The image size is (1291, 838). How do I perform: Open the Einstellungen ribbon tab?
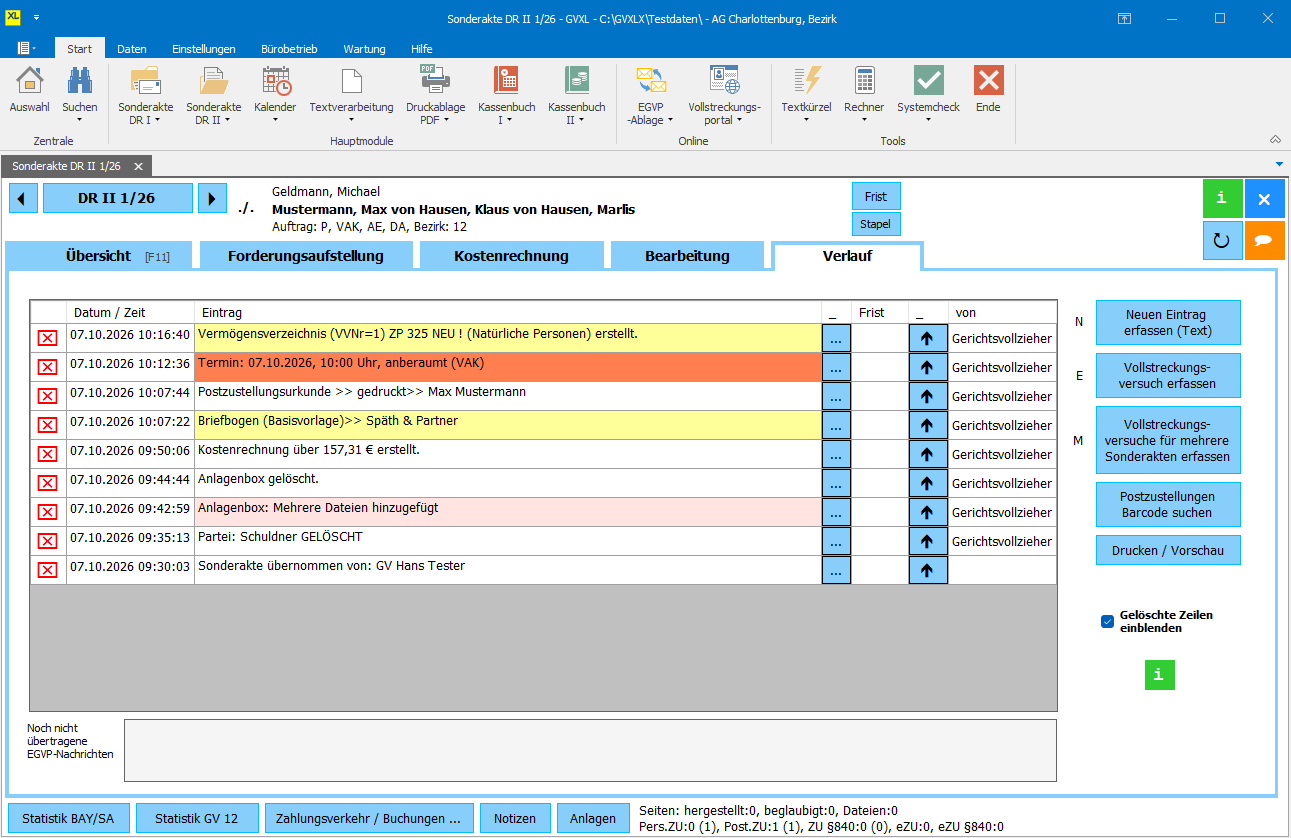pyautogui.click(x=204, y=49)
